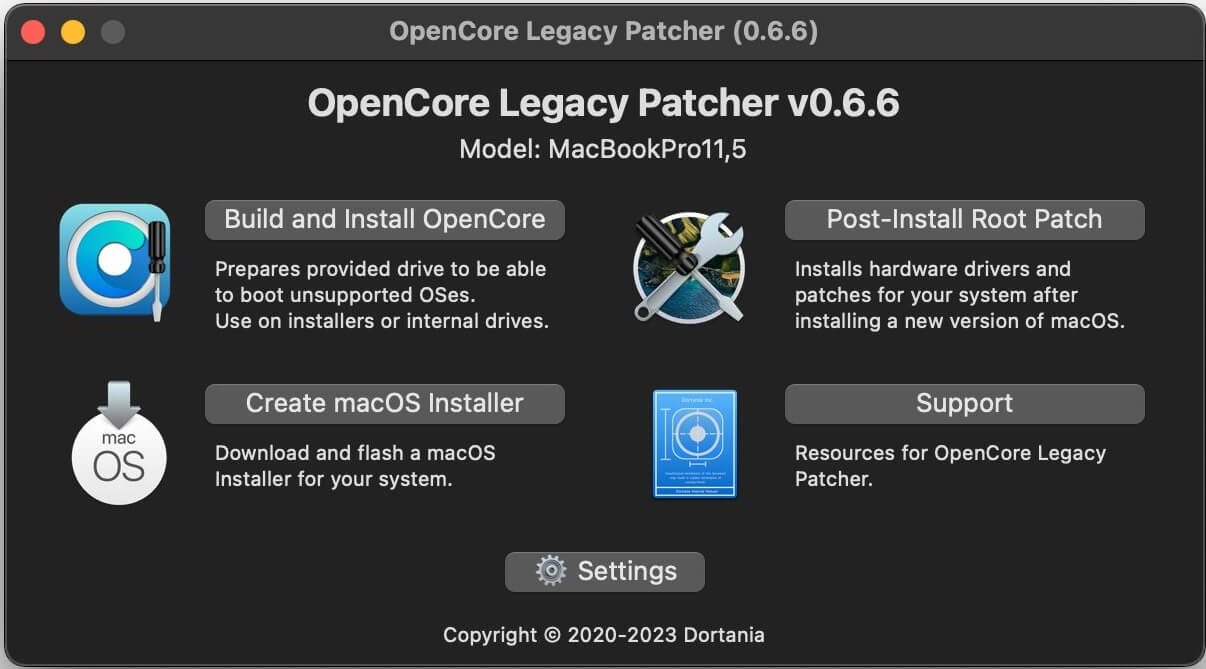Minimize the window using yellow button
1206x669 pixels.
point(73,32)
